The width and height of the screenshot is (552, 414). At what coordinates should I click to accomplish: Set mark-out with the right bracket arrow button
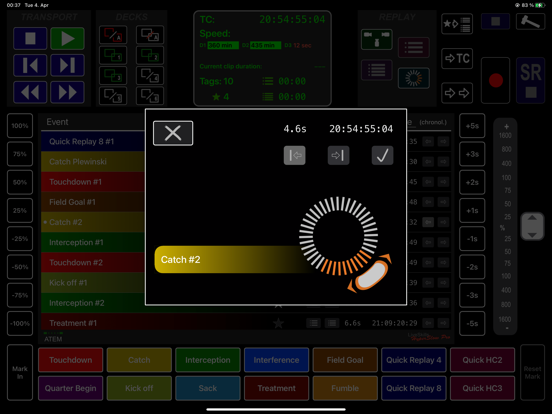(338, 155)
